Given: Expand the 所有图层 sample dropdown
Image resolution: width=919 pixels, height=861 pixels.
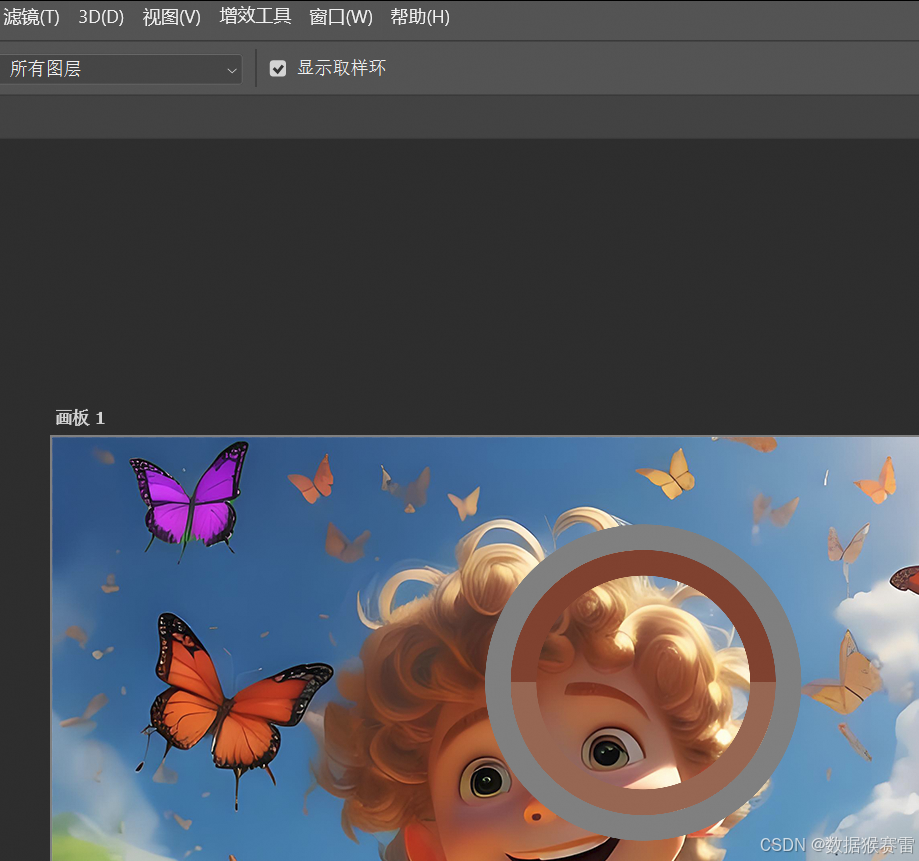Looking at the screenshot, I should click(x=120, y=69).
